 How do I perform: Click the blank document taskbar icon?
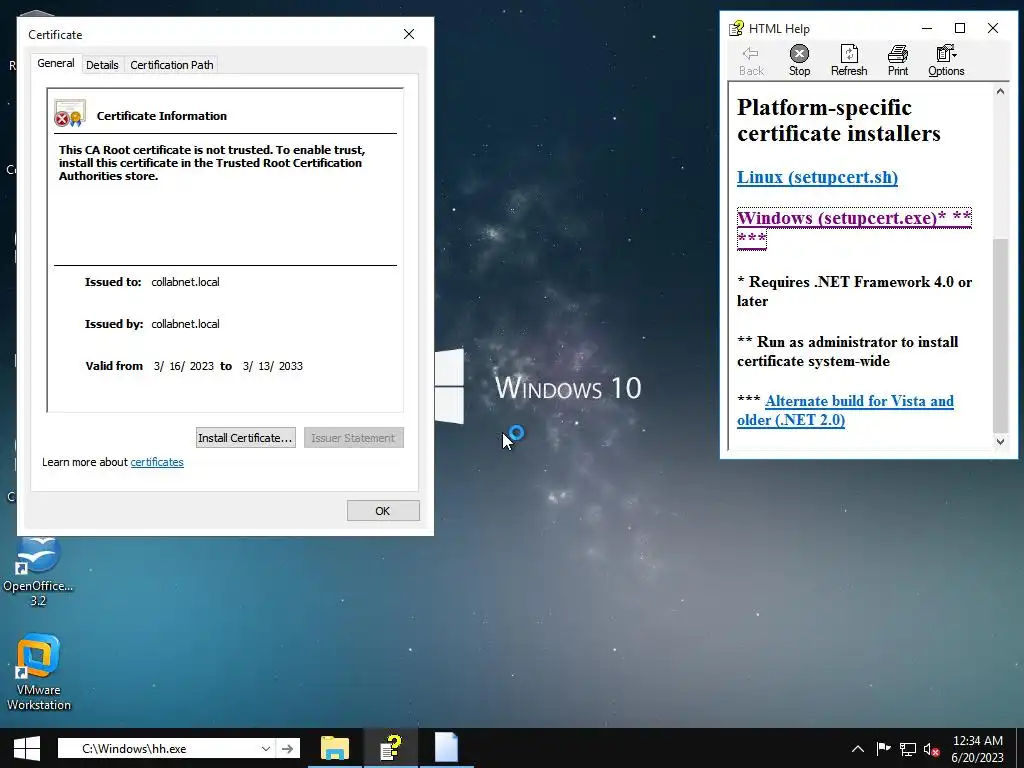click(x=446, y=748)
